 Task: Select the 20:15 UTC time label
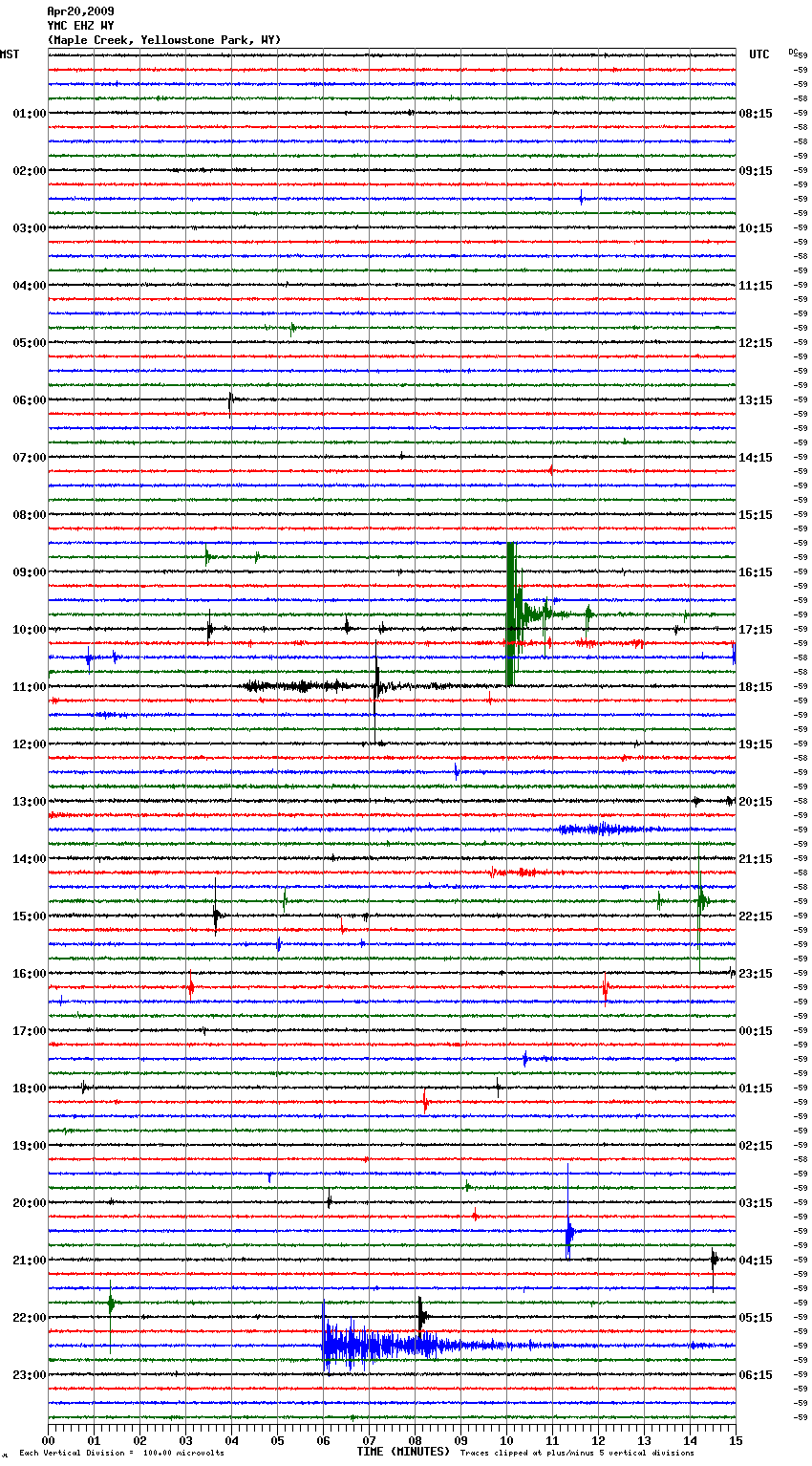pyautogui.click(x=756, y=802)
